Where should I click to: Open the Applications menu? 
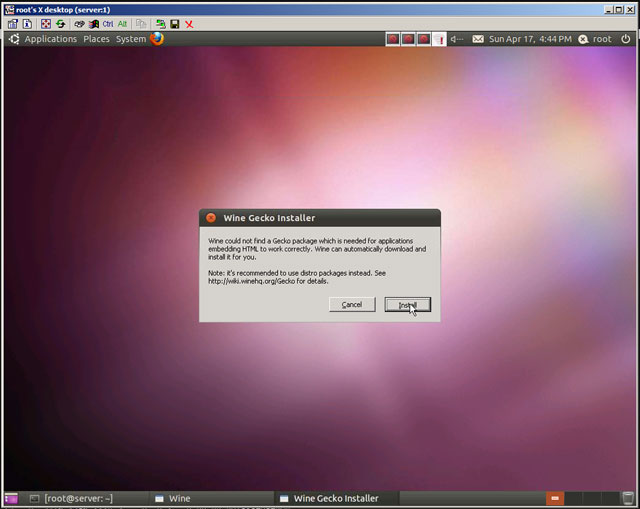pos(51,39)
